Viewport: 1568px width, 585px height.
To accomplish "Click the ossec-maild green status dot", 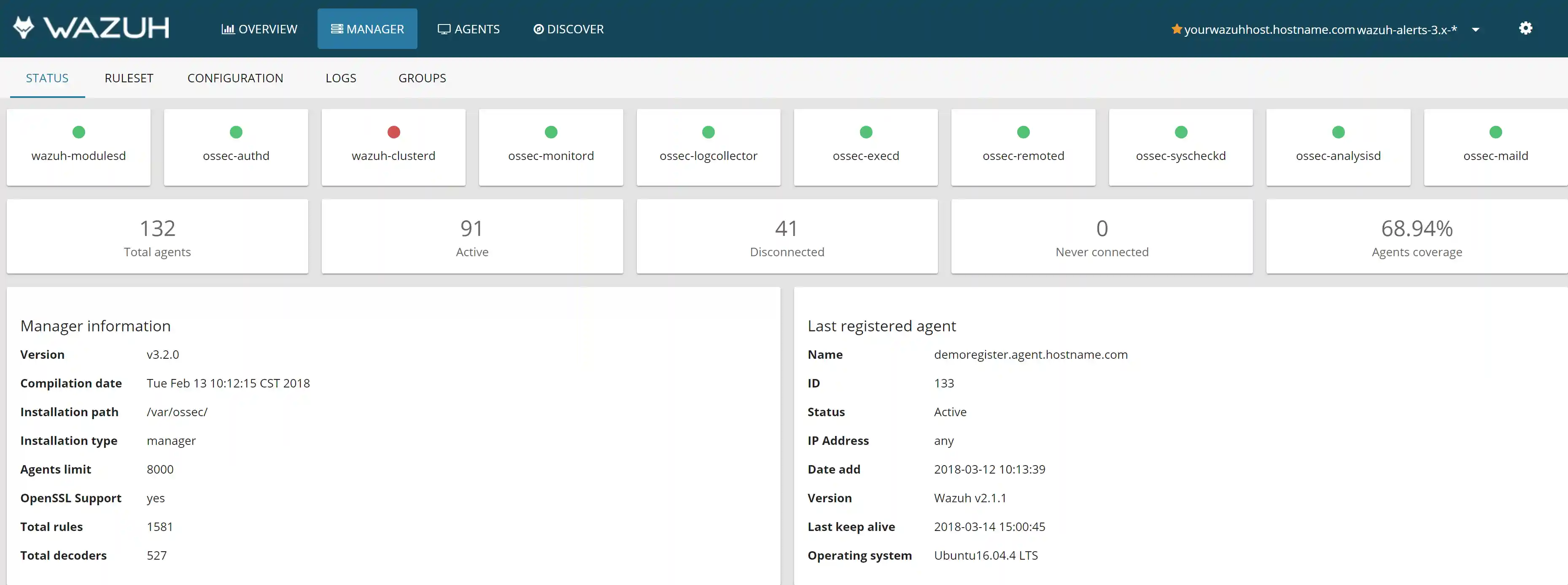I will [x=1495, y=132].
